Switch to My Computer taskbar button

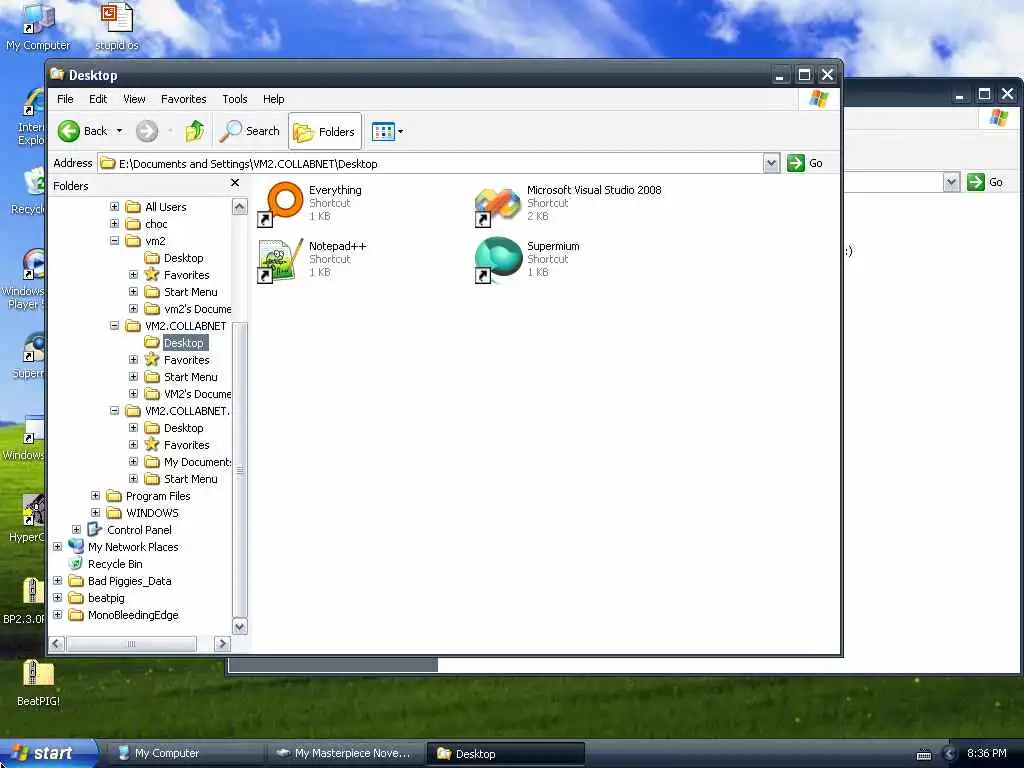pyautogui.click(x=186, y=753)
